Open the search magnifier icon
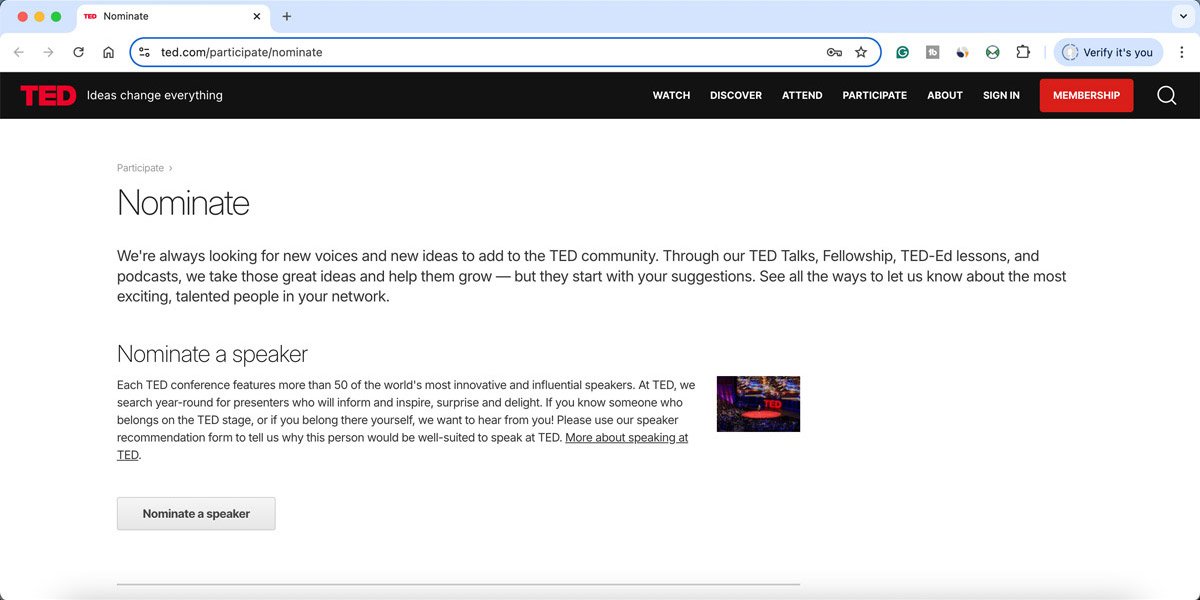Image resolution: width=1200 pixels, height=600 pixels. click(1166, 95)
